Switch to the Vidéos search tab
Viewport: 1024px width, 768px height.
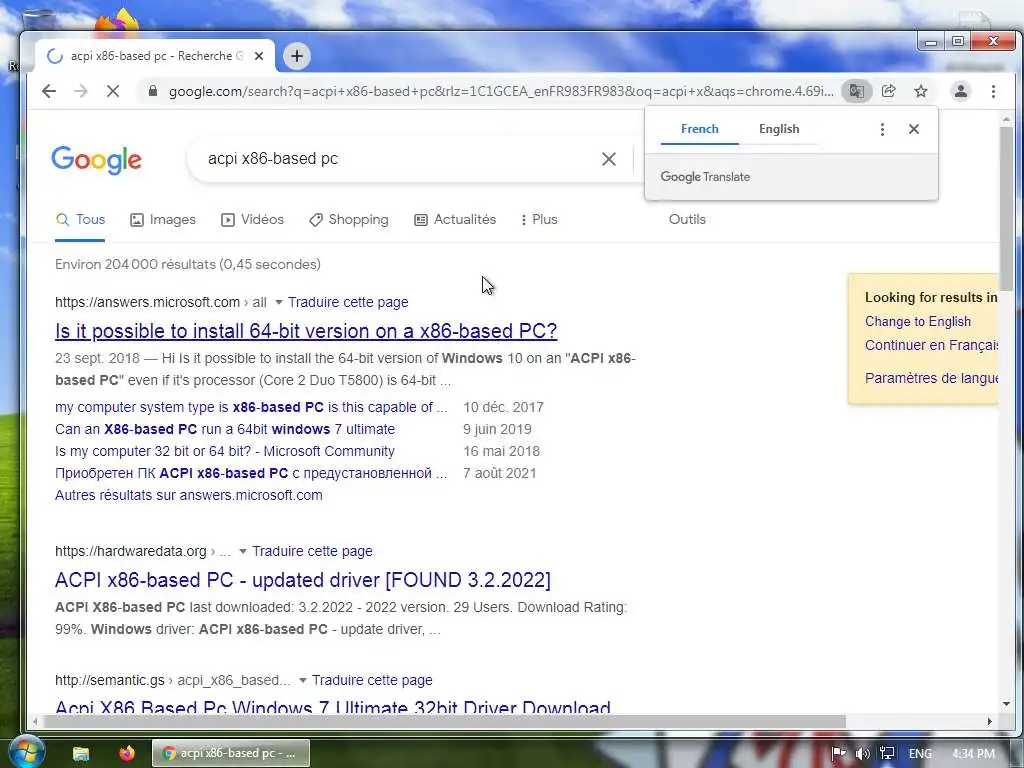click(253, 220)
